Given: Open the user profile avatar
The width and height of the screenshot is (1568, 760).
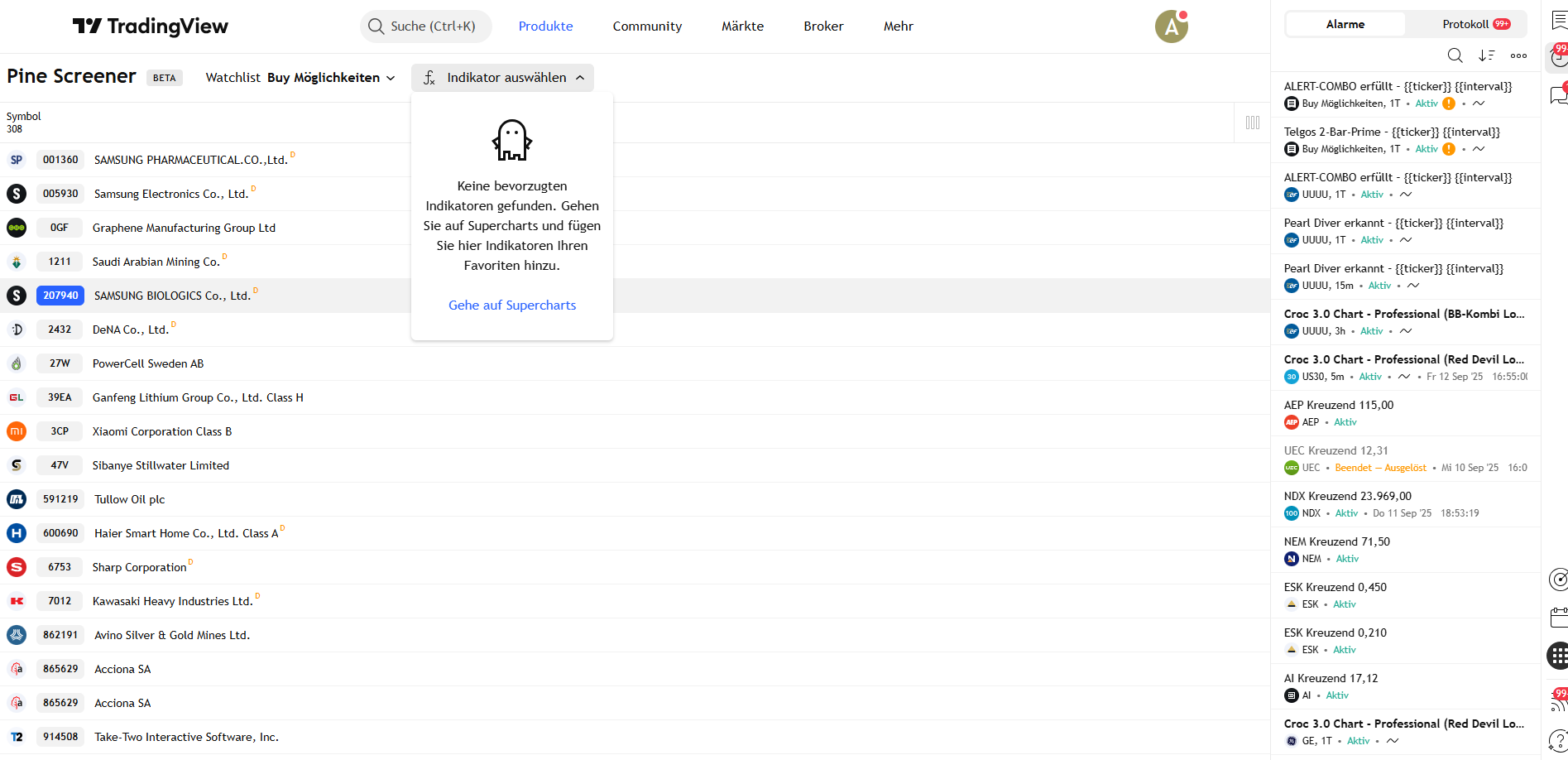Looking at the screenshot, I should [x=1171, y=26].
